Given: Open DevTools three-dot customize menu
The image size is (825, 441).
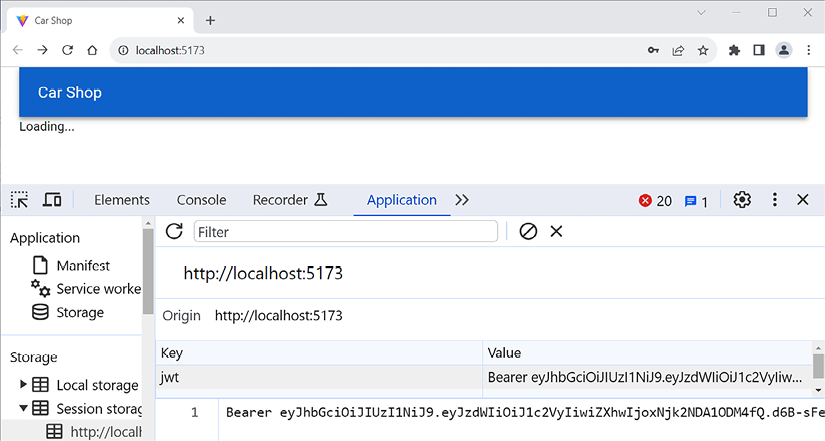Looking at the screenshot, I should tap(774, 200).
